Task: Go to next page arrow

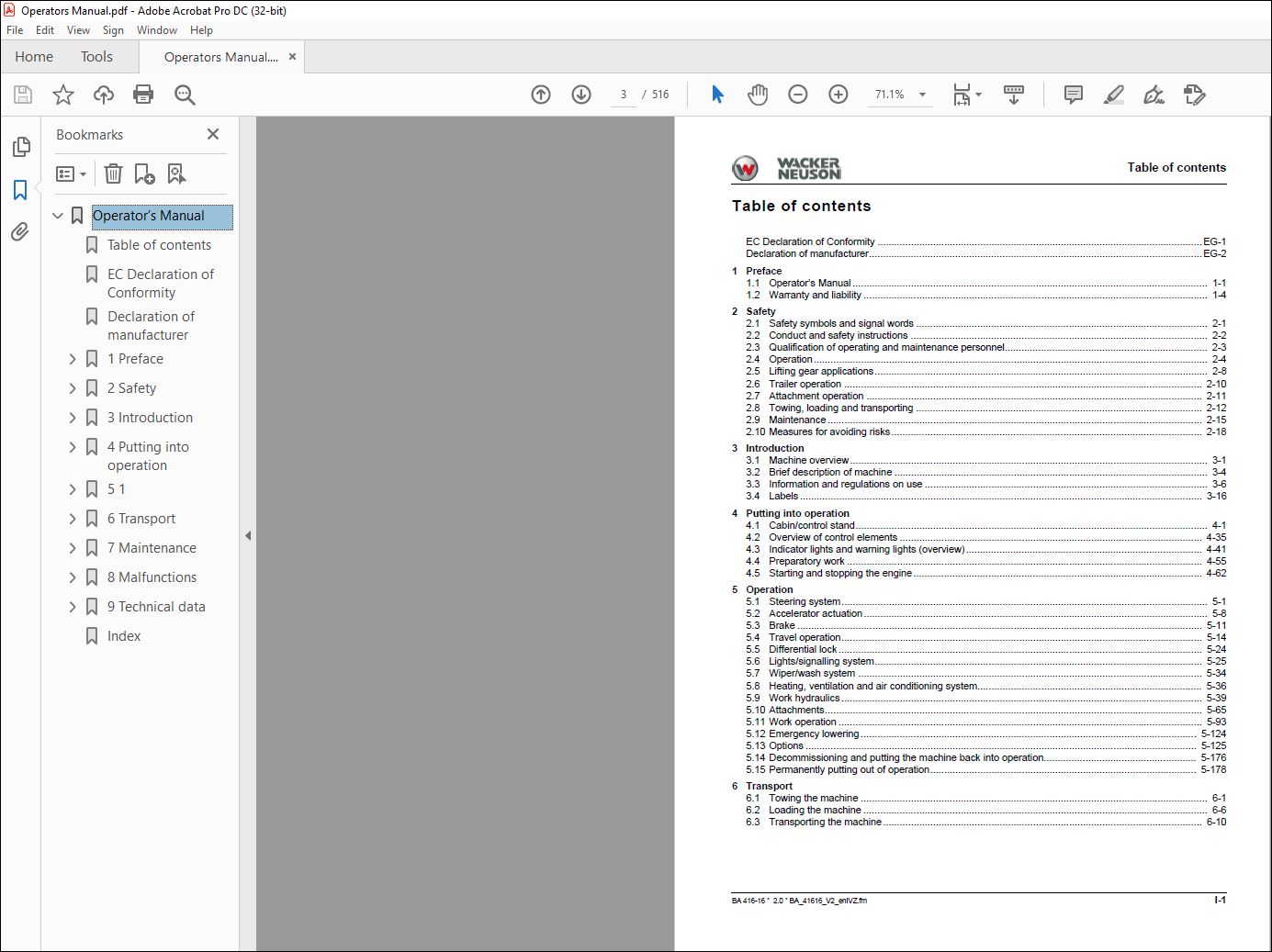Action: click(581, 95)
